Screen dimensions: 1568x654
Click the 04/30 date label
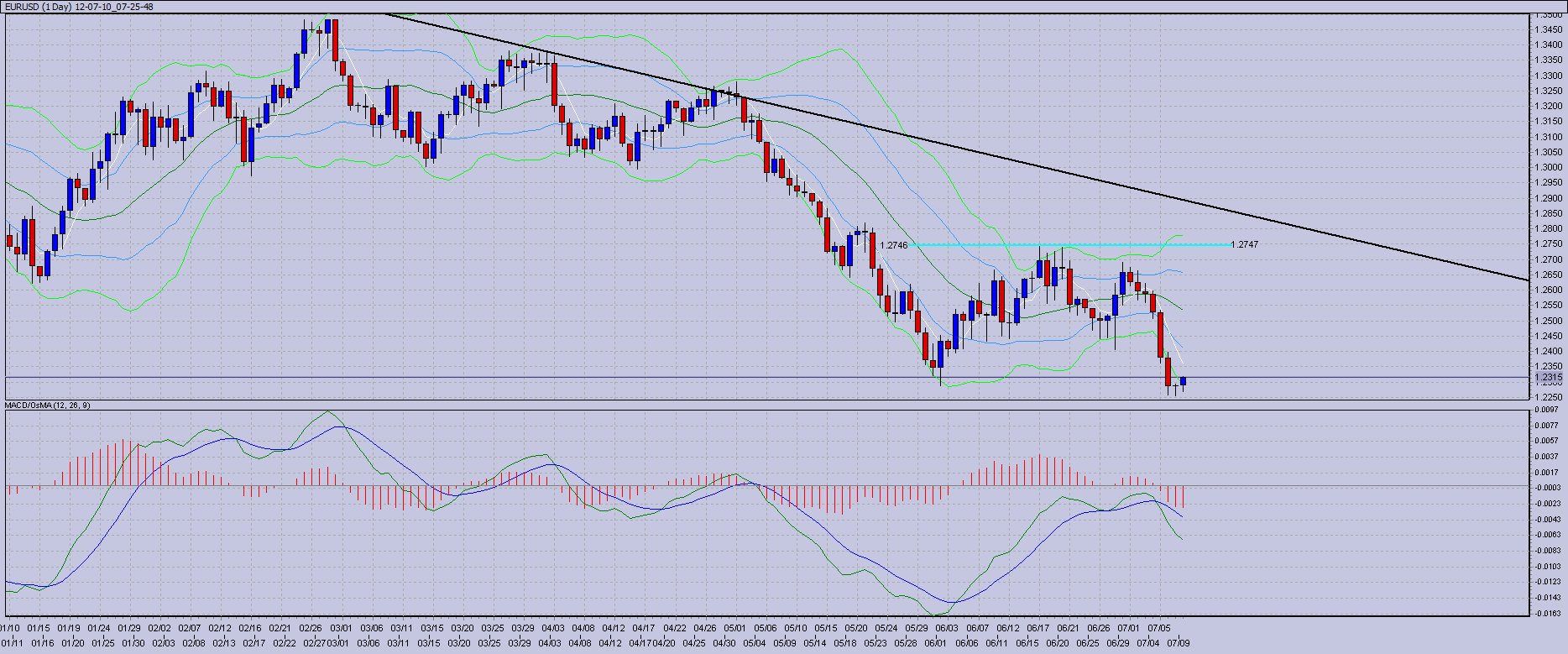(x=724, y=644)
